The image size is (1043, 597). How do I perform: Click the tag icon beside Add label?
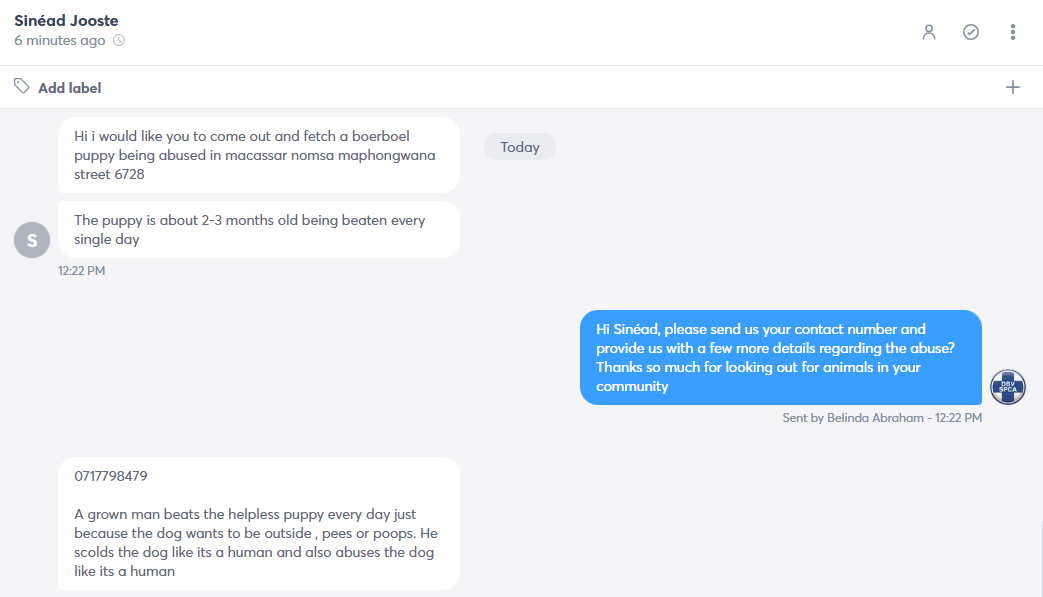(x=21, y=86)
